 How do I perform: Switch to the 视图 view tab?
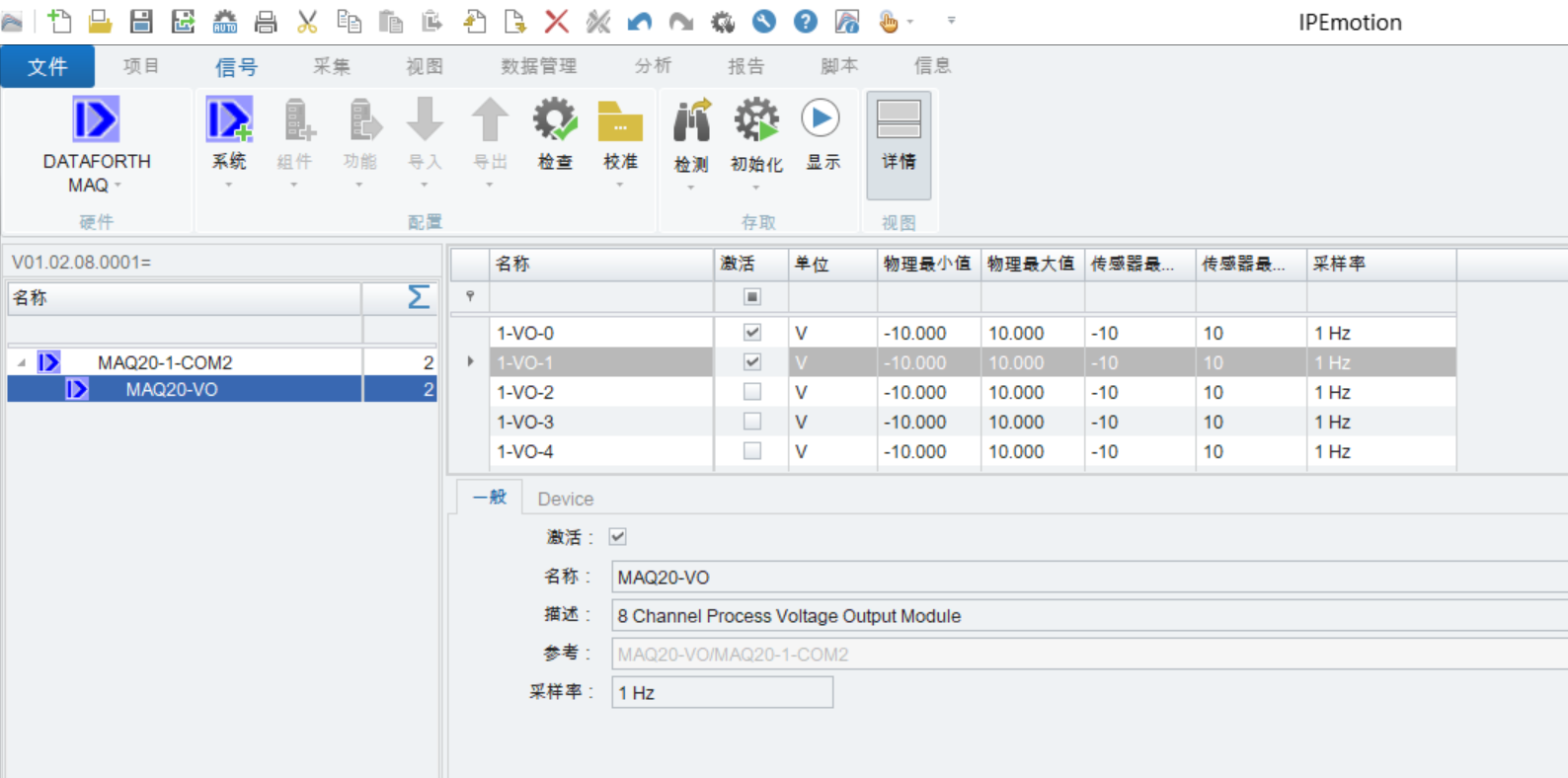pos(425,66)
